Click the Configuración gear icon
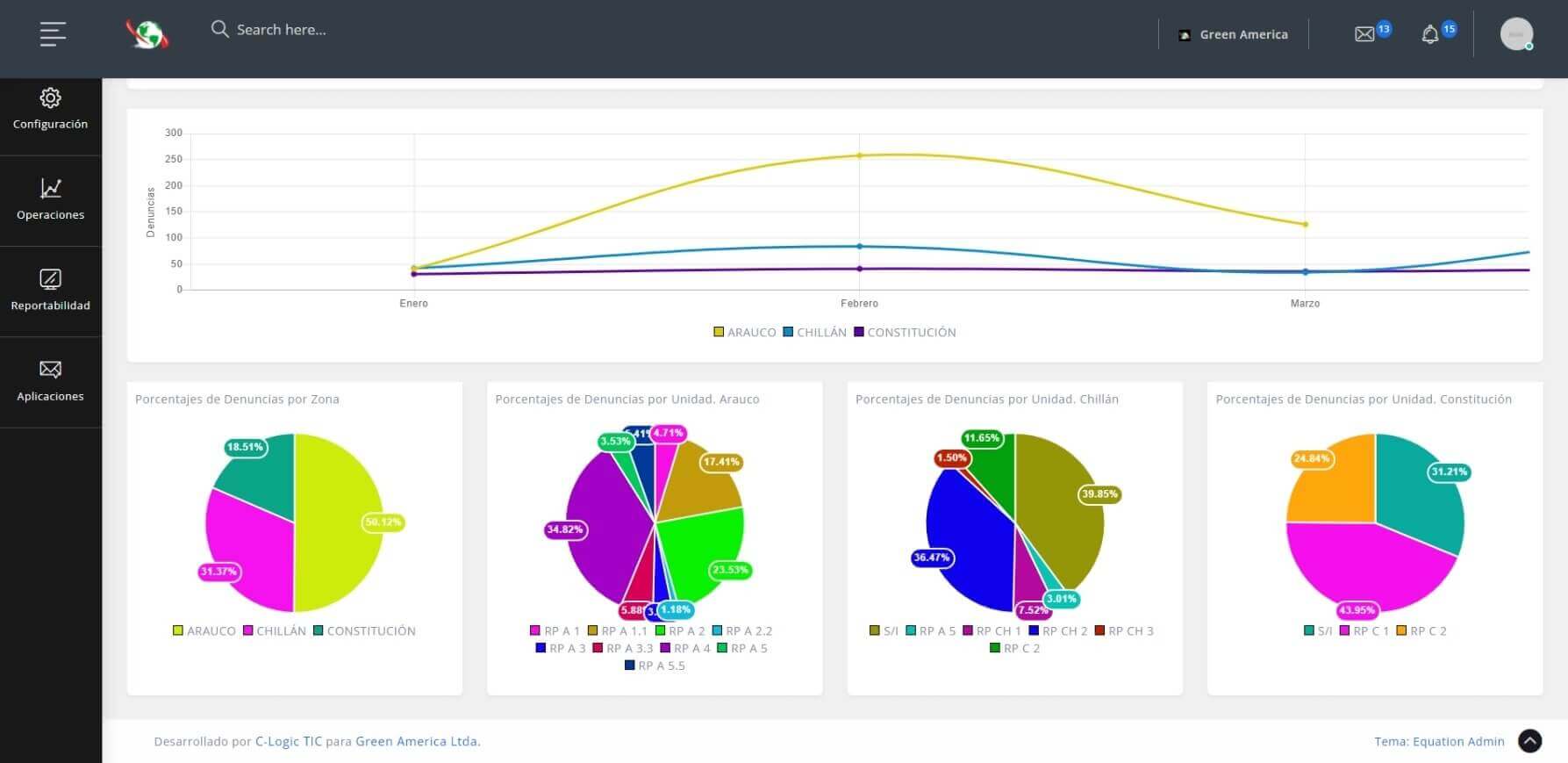 tap(50, 97)
